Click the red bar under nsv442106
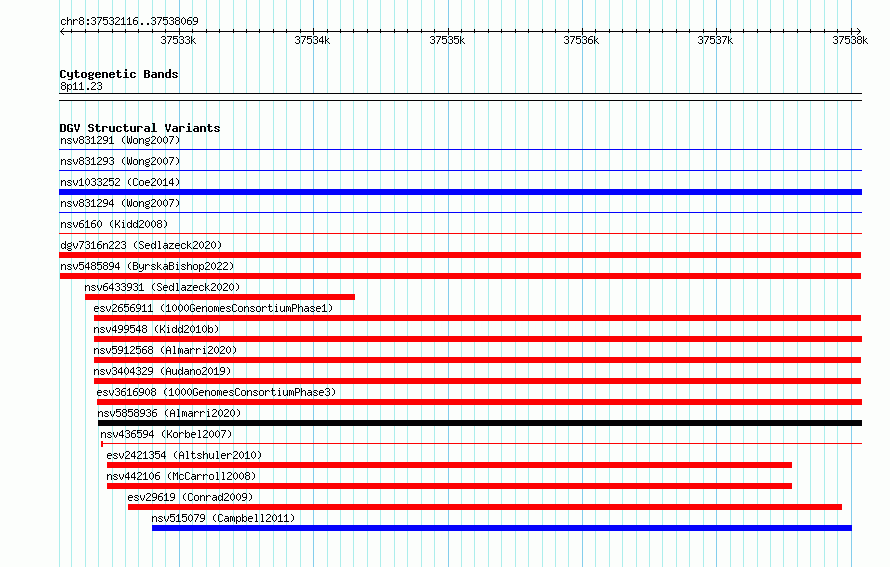Screen dimensions: 890x567 click(x=450, y=486)
